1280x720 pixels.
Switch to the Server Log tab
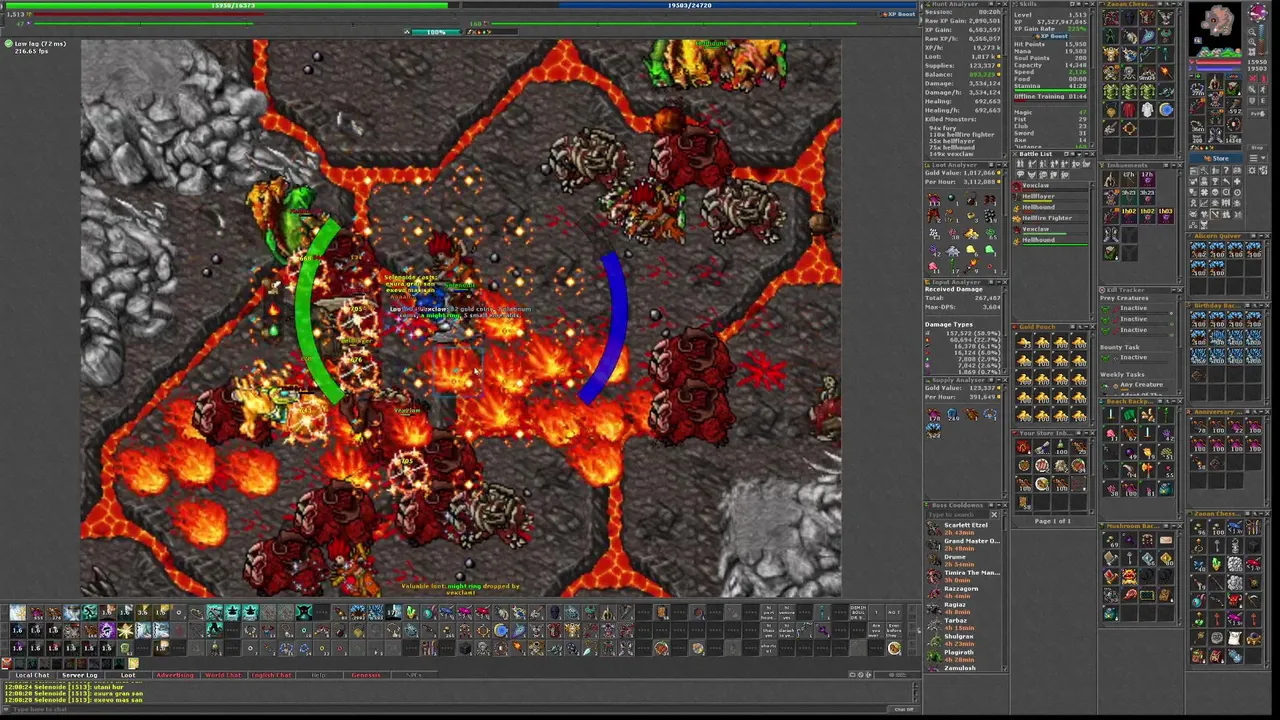click(80, 675)
